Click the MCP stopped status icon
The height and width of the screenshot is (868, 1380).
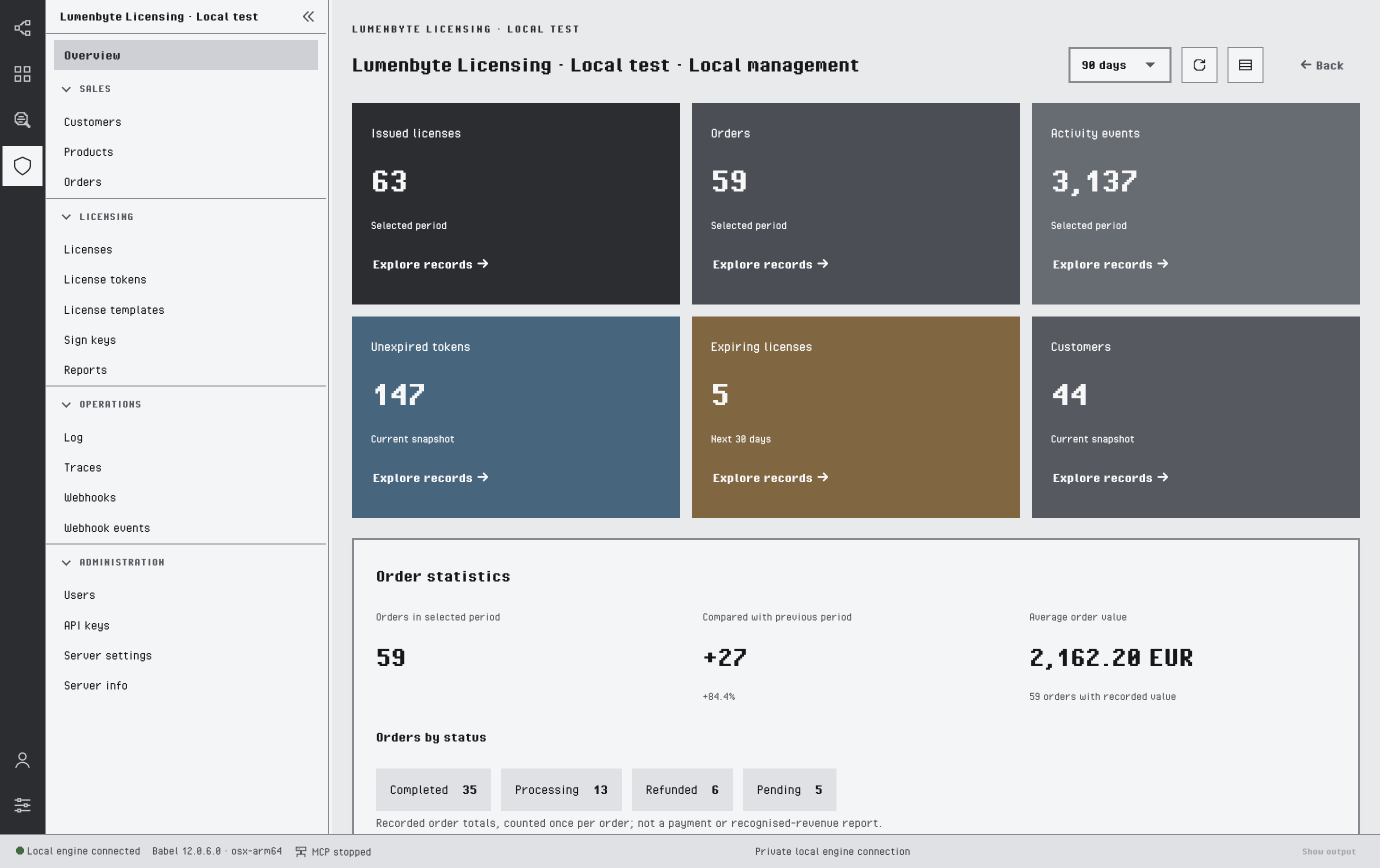point(301,851)
